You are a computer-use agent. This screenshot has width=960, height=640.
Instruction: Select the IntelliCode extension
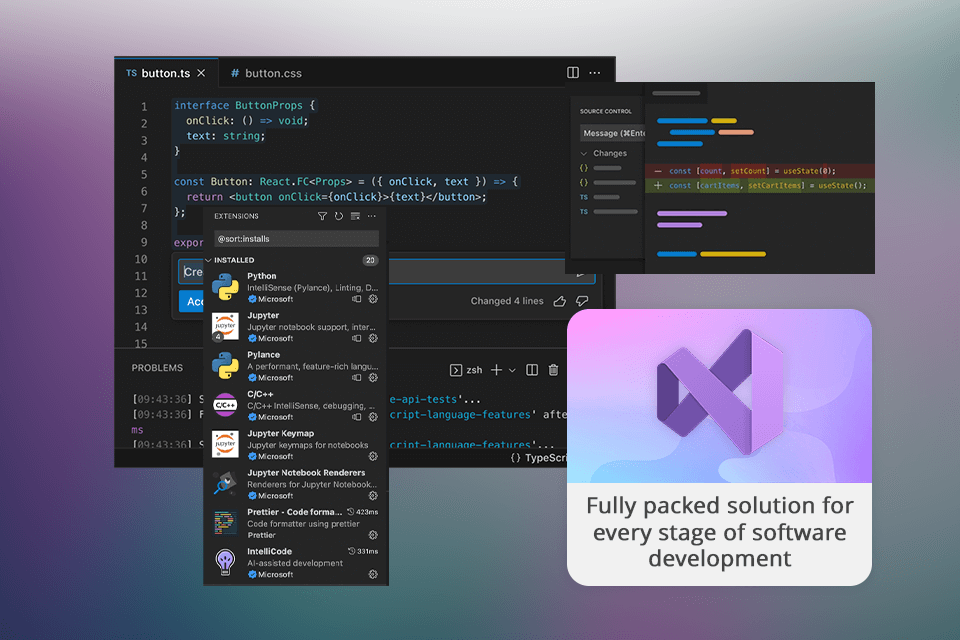296,562
